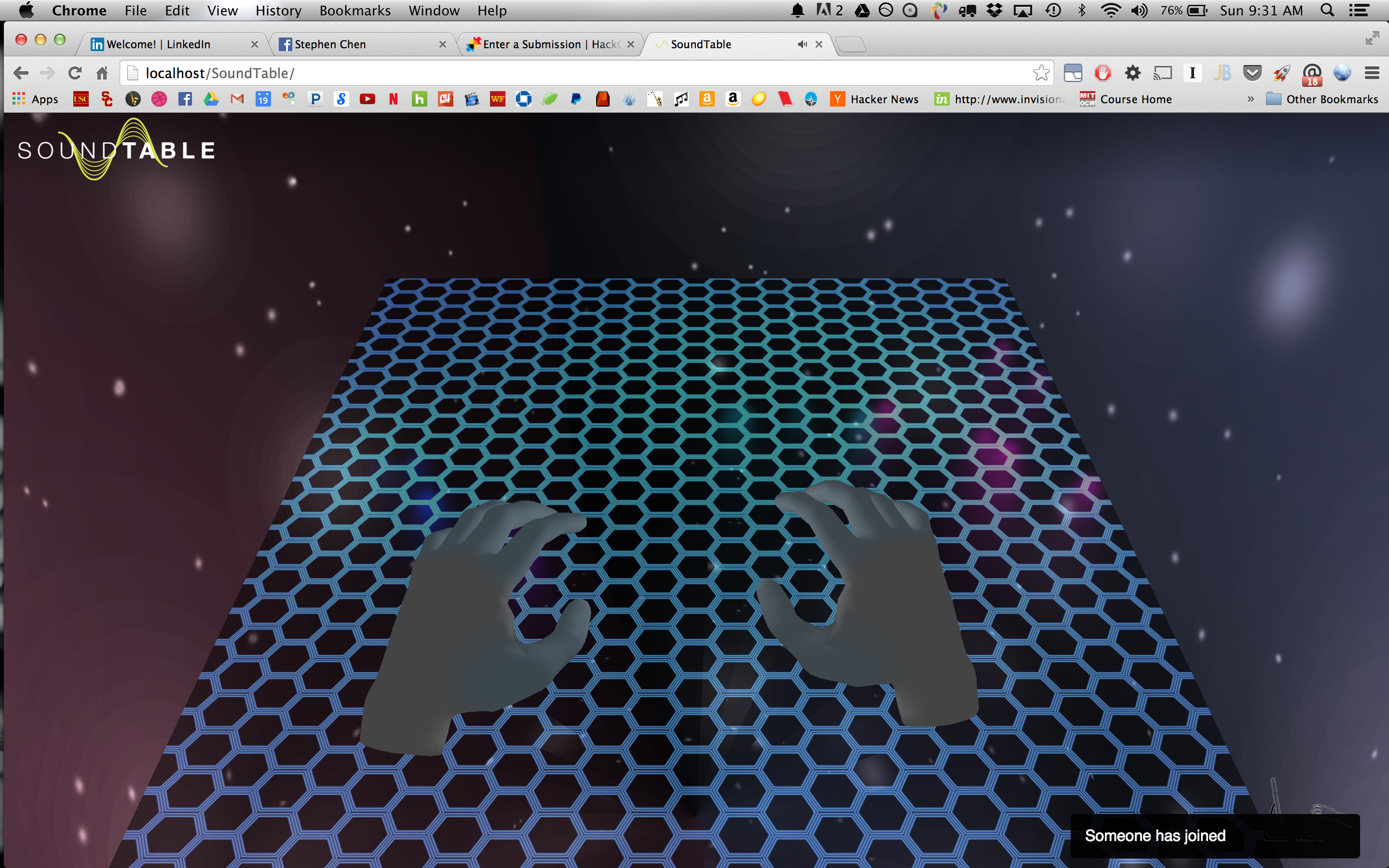Reload the SoundTable page
The image size is (1389, 868).
pyautogui.click(x=75, y=73)
